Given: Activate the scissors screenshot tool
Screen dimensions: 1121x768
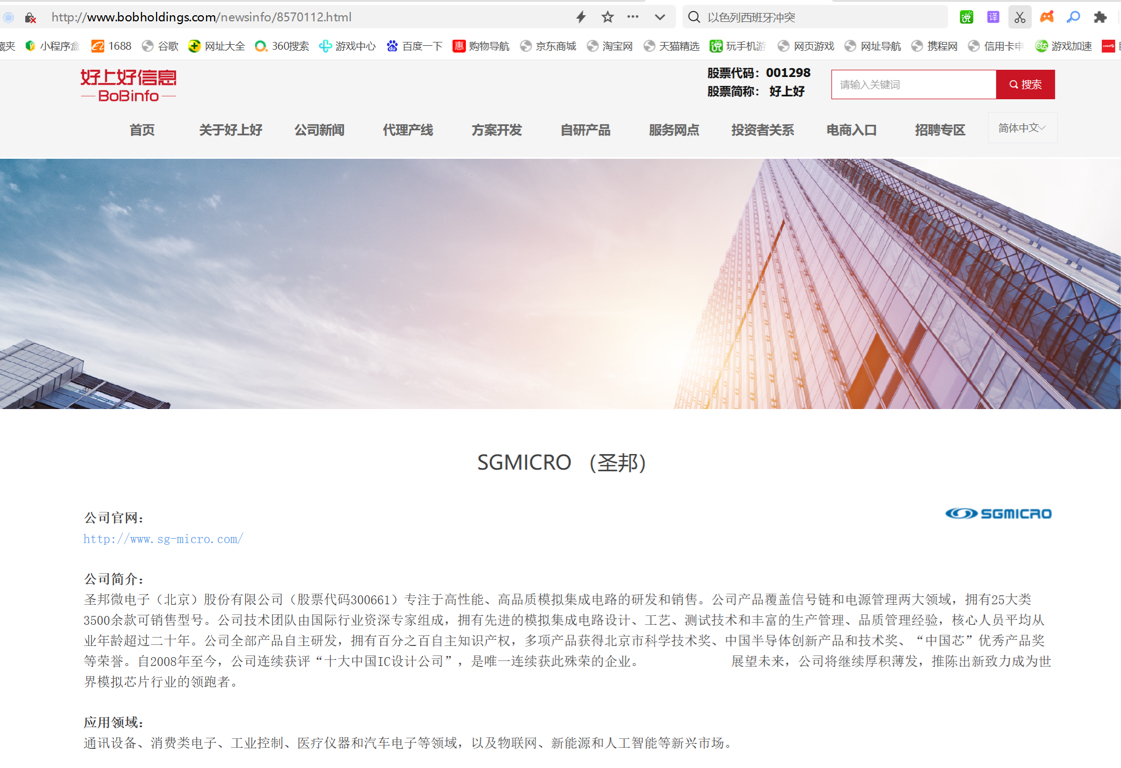Looking at the screenshot, I should (1019, 17).
